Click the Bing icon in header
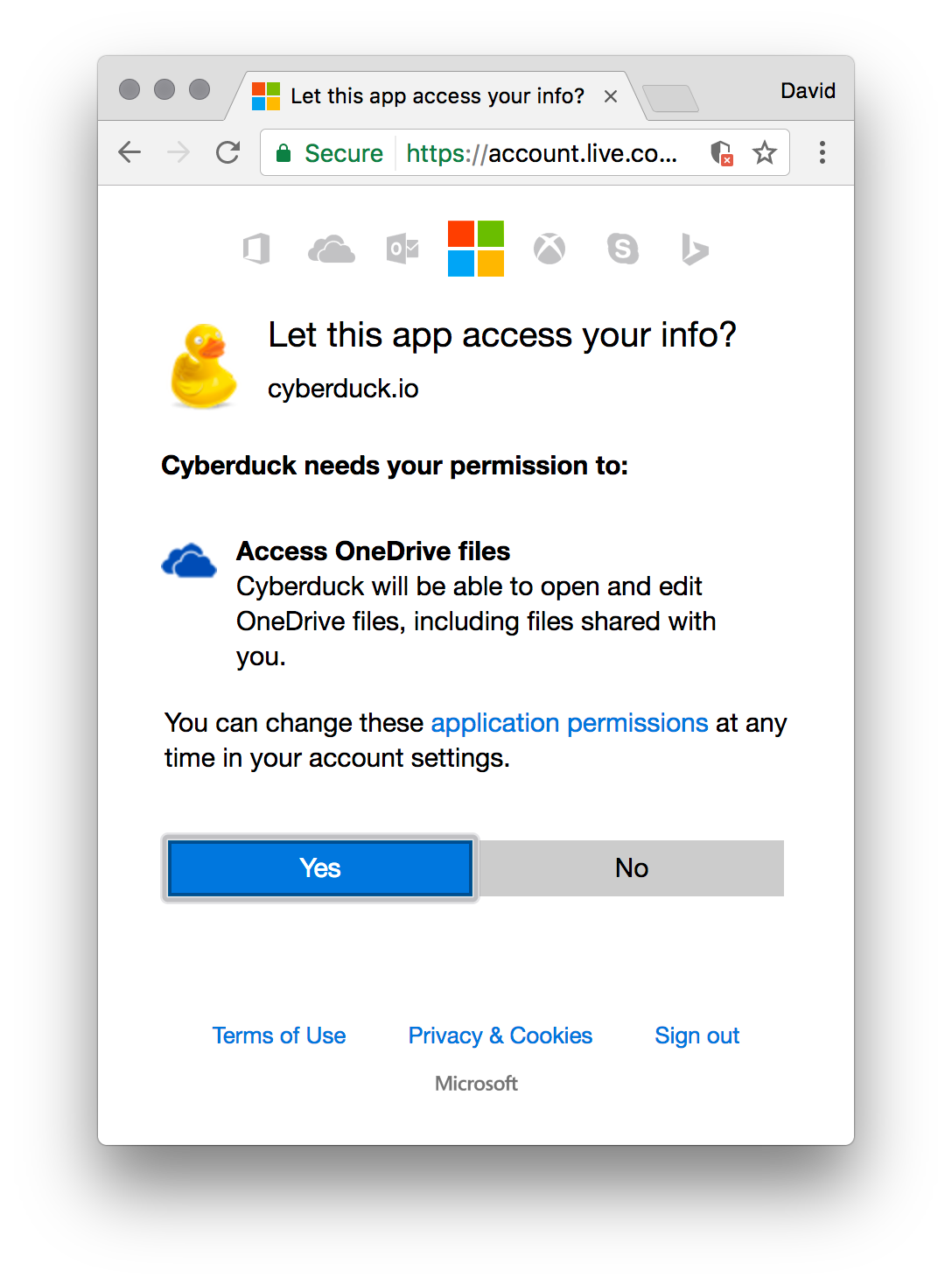Viewport: 952px width, 1285px height. tap(695, 249)
